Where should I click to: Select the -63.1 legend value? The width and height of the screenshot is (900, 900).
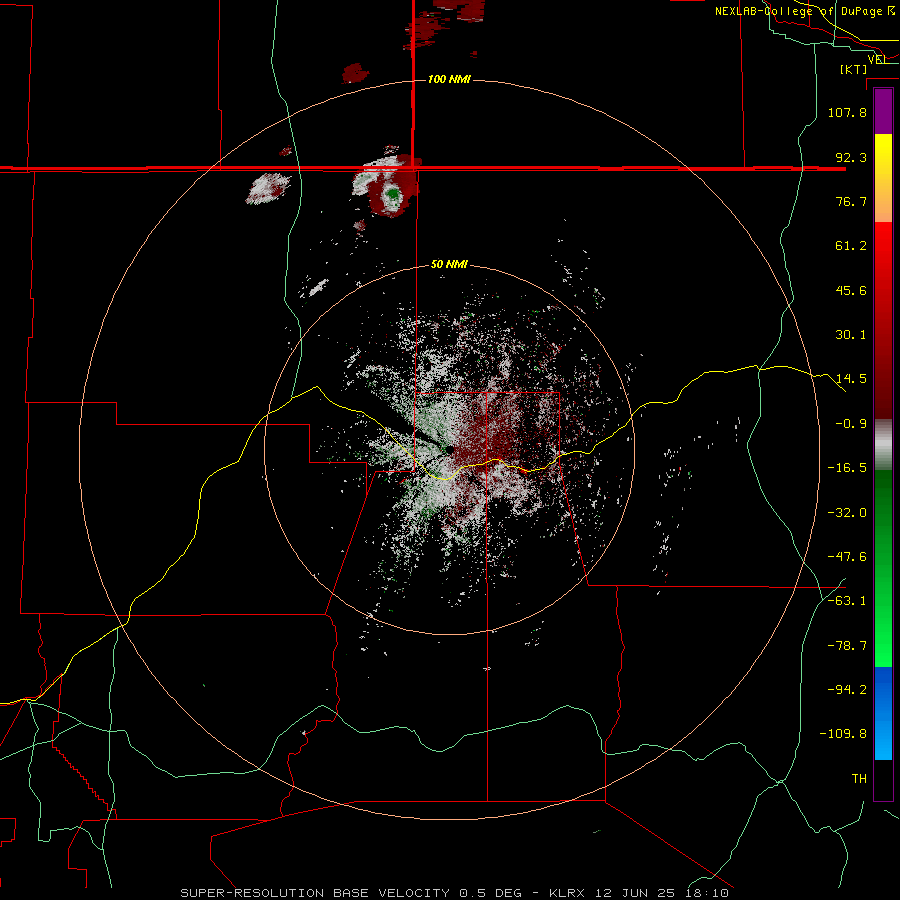click(x=847, y=601)
